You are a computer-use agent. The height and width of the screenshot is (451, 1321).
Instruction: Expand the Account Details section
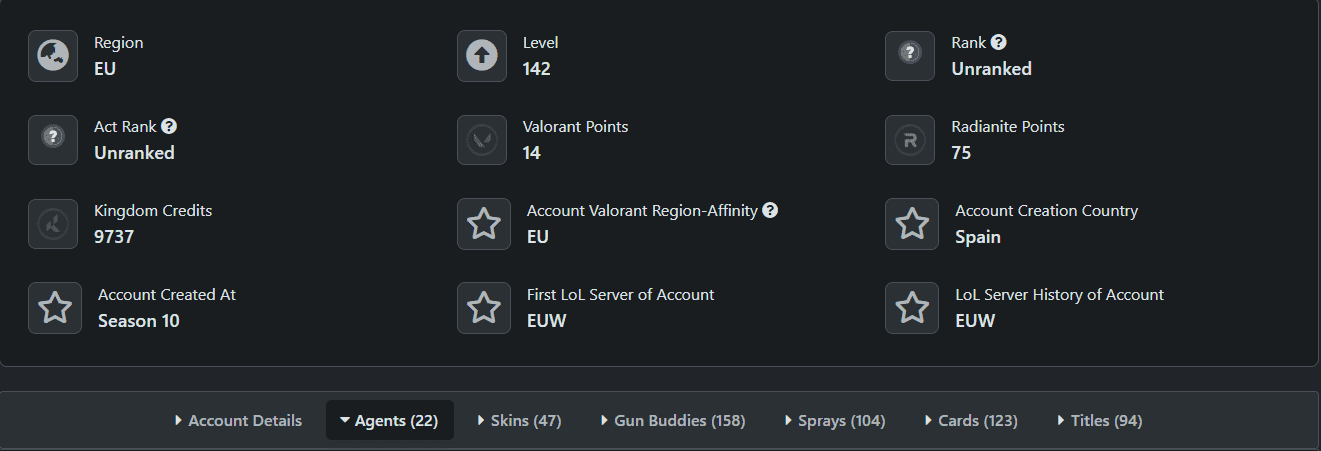point(238,421)
